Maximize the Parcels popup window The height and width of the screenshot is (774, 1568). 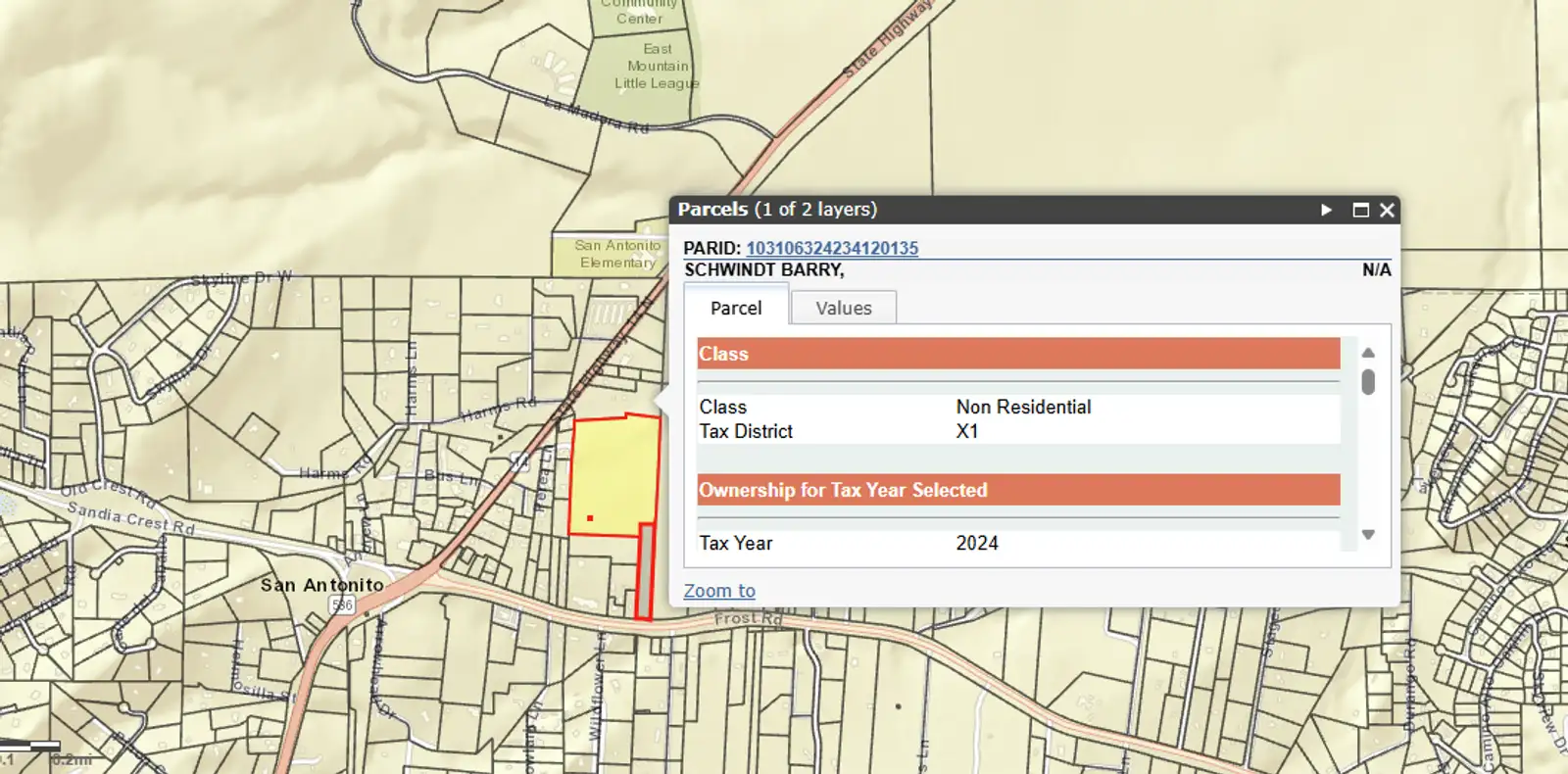(1360, 210)
